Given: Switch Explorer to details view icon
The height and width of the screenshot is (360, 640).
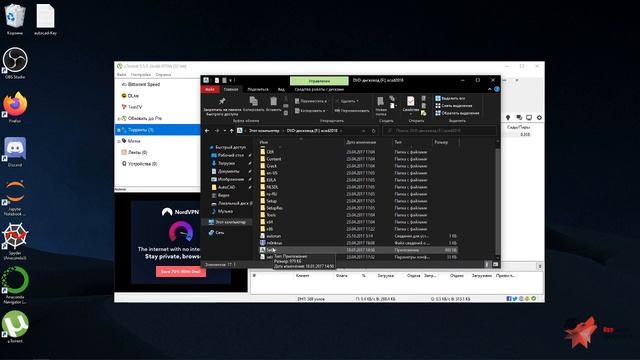Looking at the screenshot, I should coord(487,264).
